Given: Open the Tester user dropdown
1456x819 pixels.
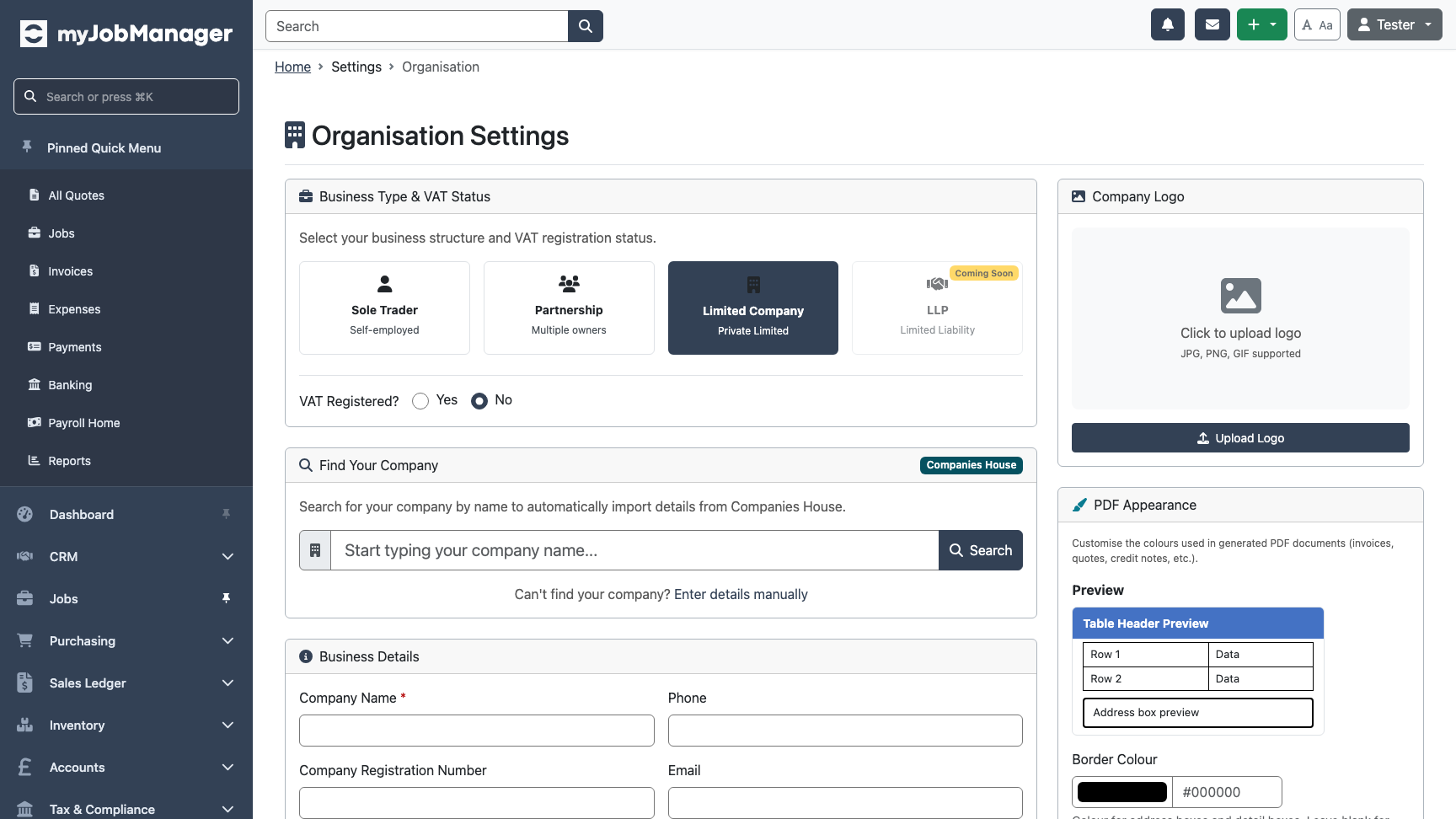Looking at the screenshot, I should click(1394, 24).
